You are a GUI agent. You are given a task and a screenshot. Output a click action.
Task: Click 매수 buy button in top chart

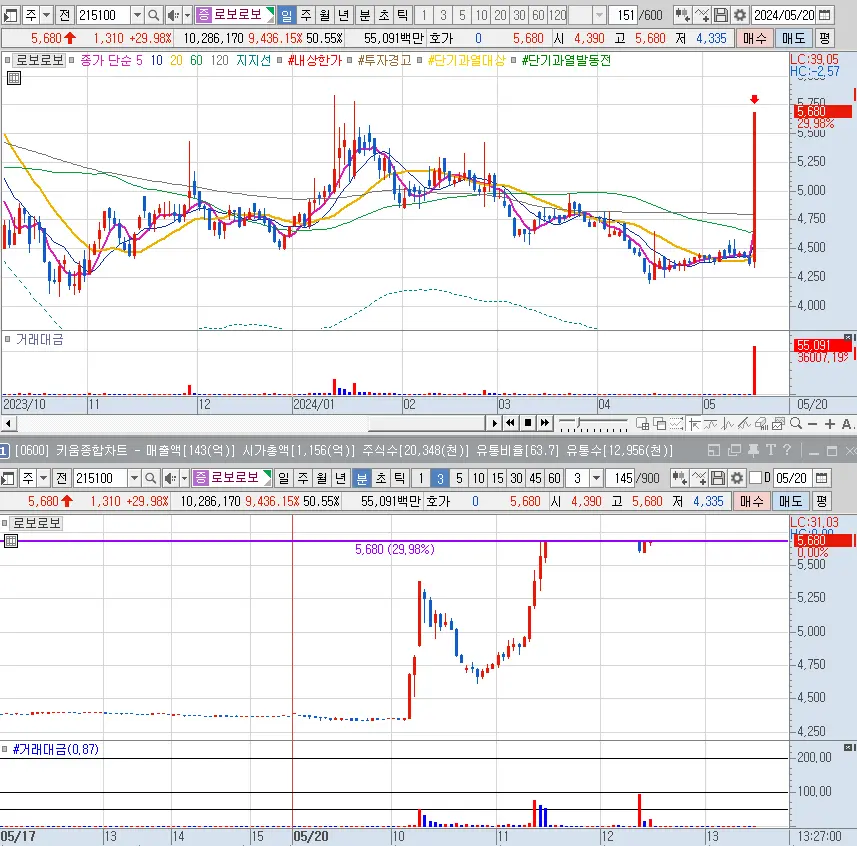(754, 38)
